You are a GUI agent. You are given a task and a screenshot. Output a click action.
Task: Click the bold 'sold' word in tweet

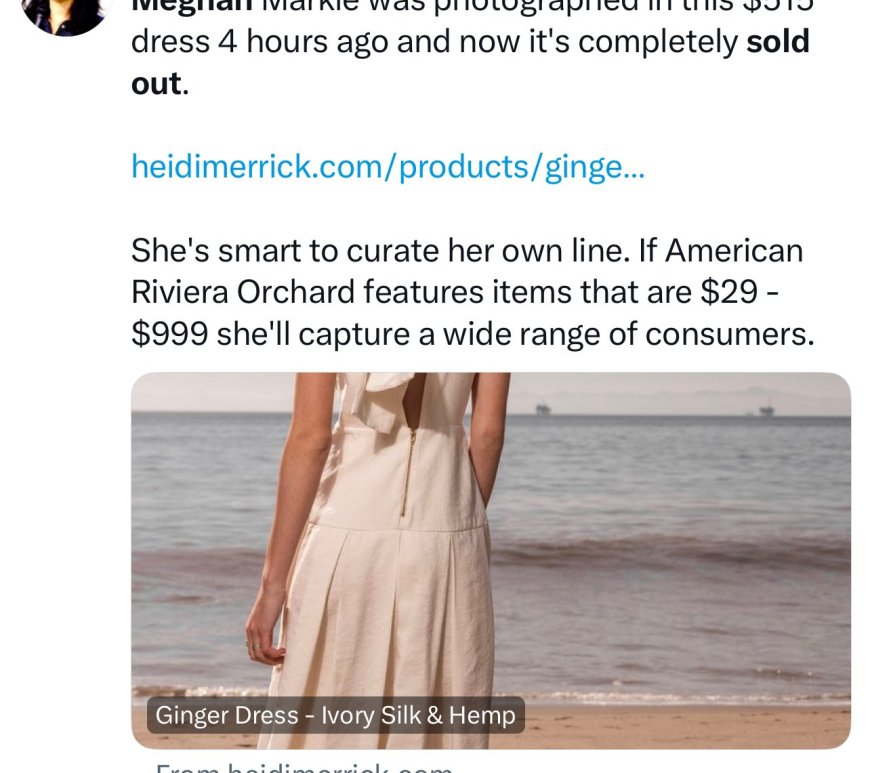[777, 42]
